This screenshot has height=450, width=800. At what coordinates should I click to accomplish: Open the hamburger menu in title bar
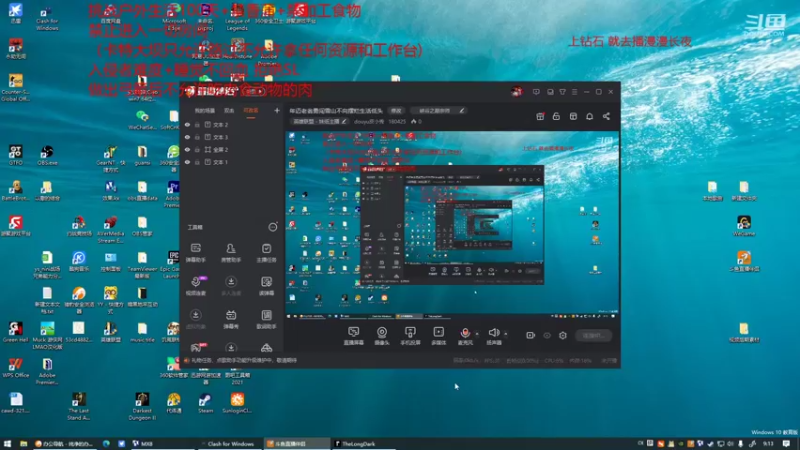[574, 92]
